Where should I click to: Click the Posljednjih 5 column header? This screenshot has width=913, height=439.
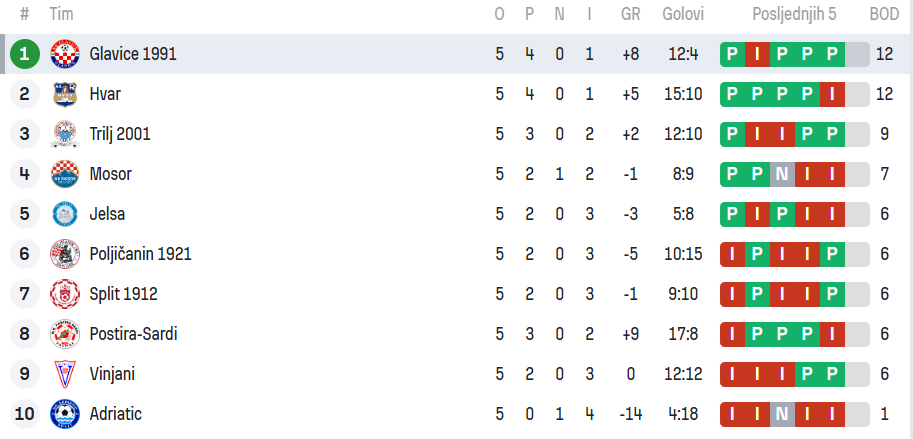(x=795, y=14)
